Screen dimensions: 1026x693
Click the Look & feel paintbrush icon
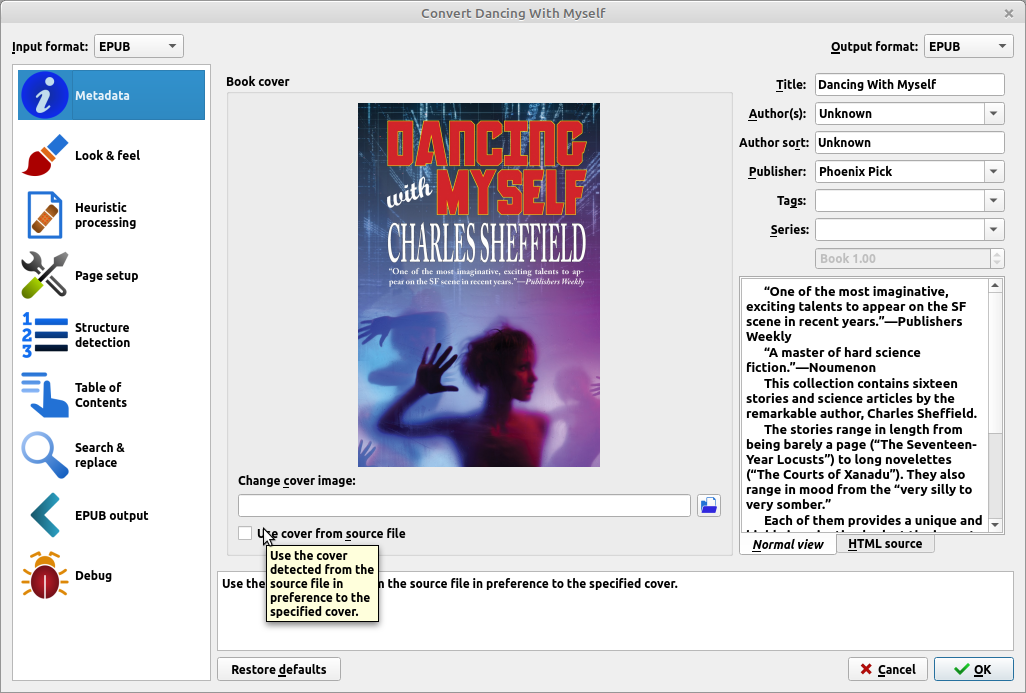44,156
